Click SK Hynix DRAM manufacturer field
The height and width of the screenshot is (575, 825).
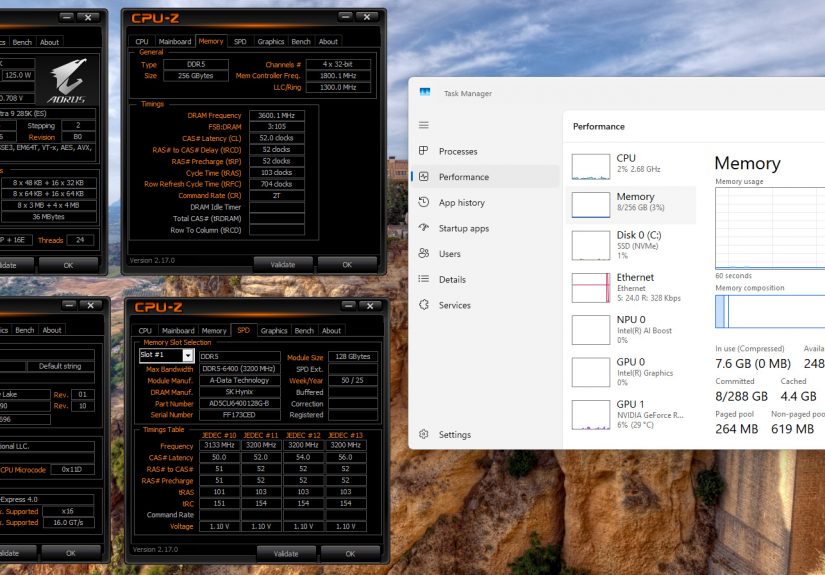pyautogui.click(x=239, y=392)
